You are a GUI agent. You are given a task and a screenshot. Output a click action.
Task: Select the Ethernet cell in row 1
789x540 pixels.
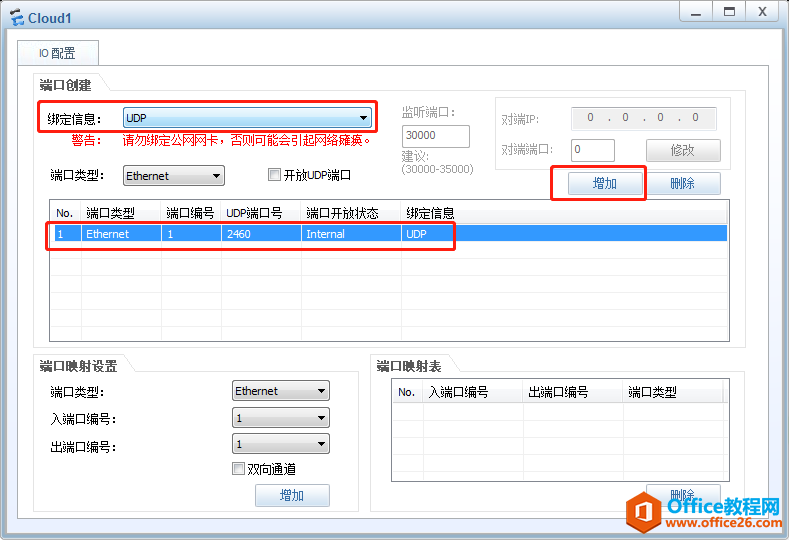[121, 234]
